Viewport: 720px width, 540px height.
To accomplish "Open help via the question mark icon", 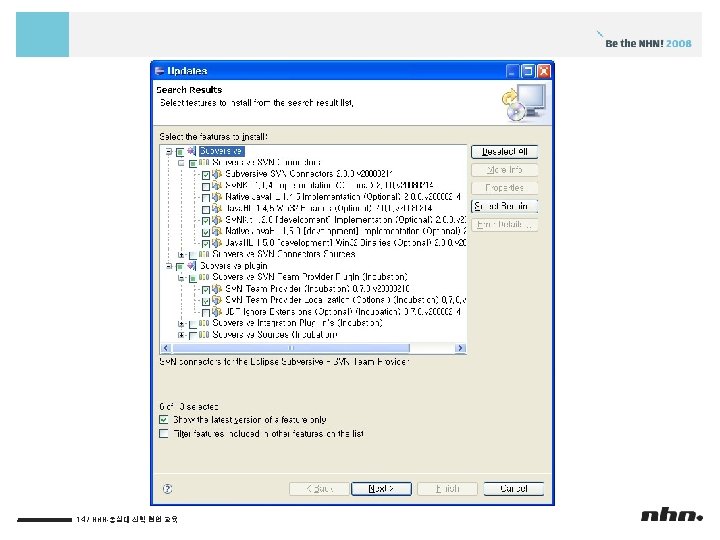I will (168, 489).
